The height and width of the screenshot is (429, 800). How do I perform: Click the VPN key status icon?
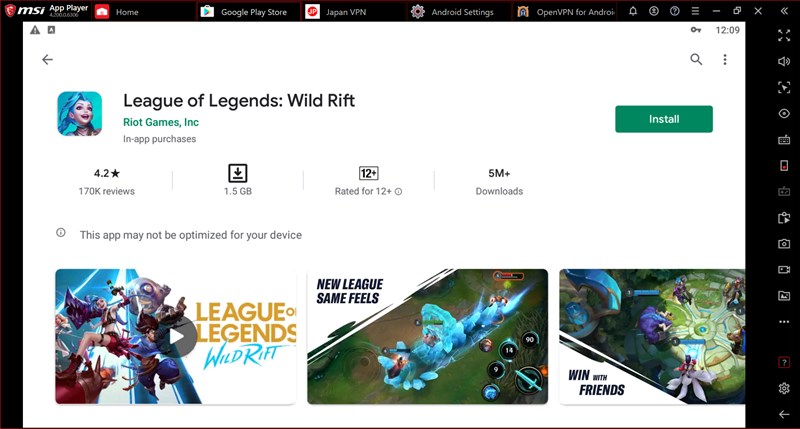coord(695,30)
